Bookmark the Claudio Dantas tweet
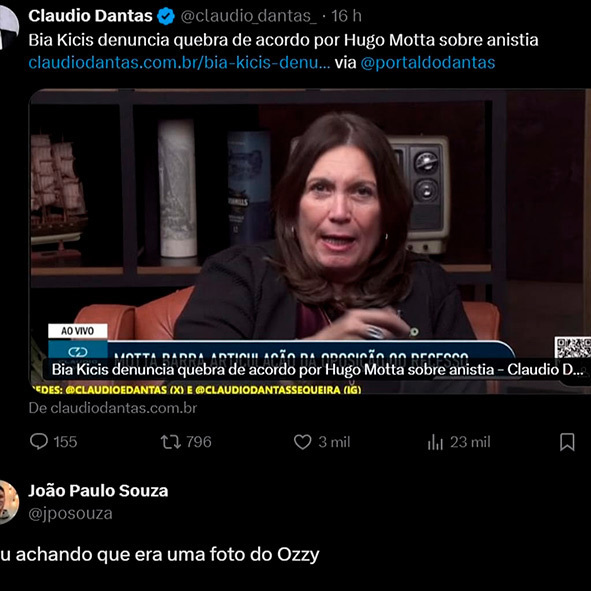This screenshot has height=591, width=591. click(567, 442)
